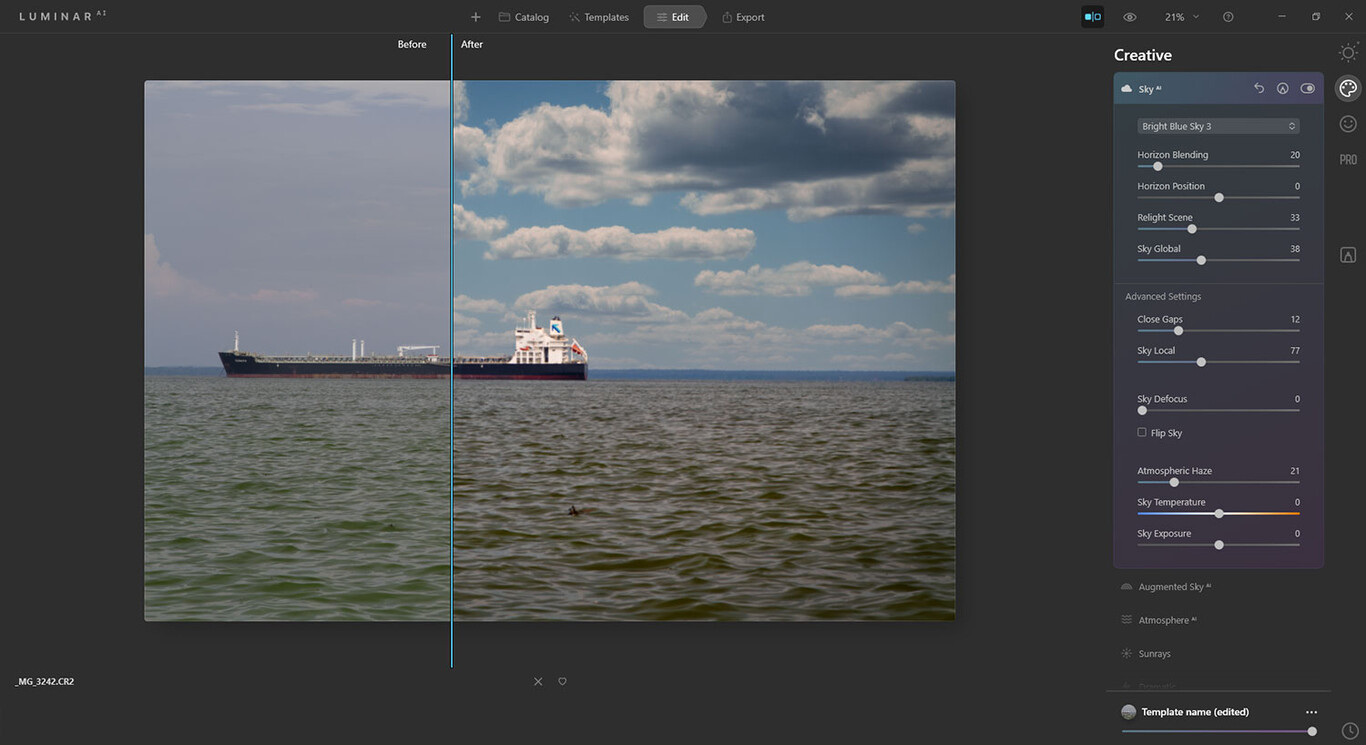Click the local masking icon at sidebar bottom
1366x745 pixels.
pyautogui.click(x=1347, y=254)
